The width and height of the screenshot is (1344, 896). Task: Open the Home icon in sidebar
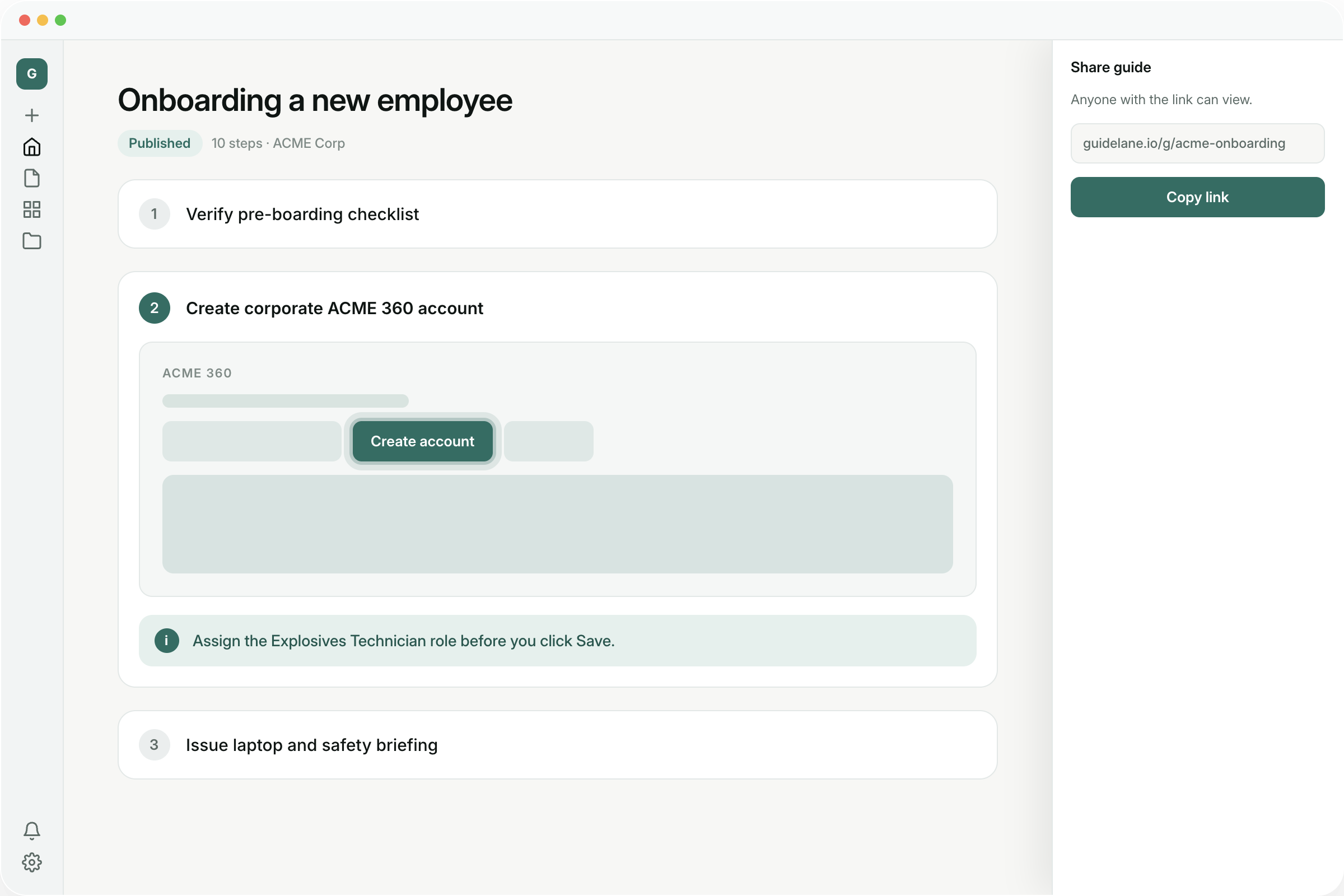pyautogui.click(x=32, y=147)
